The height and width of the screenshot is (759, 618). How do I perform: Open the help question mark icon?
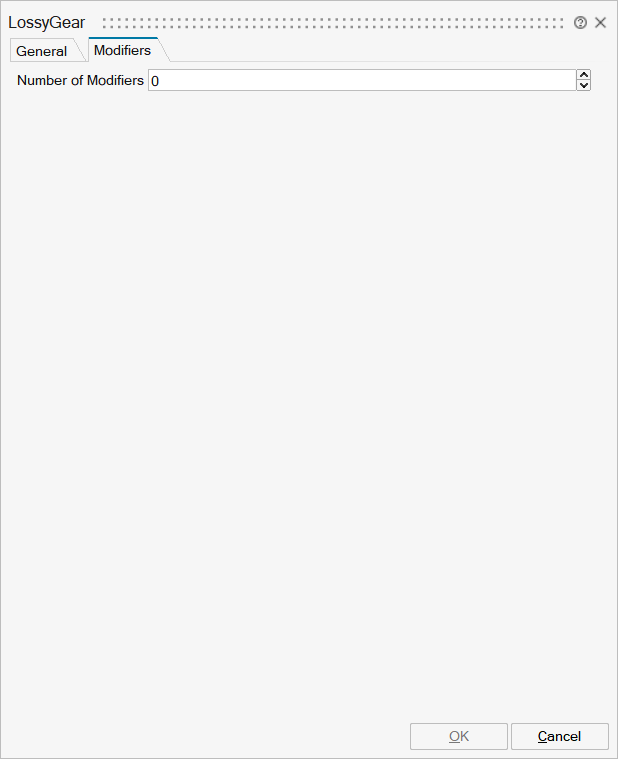point(580,22)
